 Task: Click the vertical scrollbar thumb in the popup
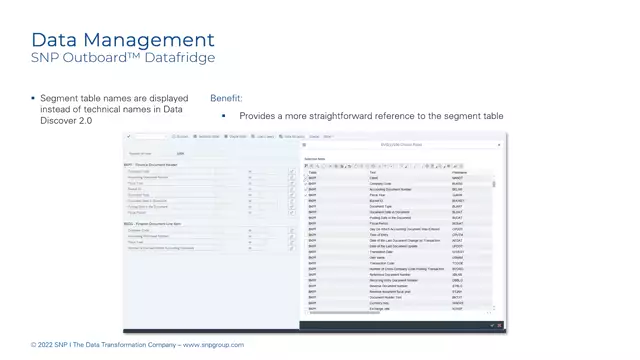tap(494, 184)
